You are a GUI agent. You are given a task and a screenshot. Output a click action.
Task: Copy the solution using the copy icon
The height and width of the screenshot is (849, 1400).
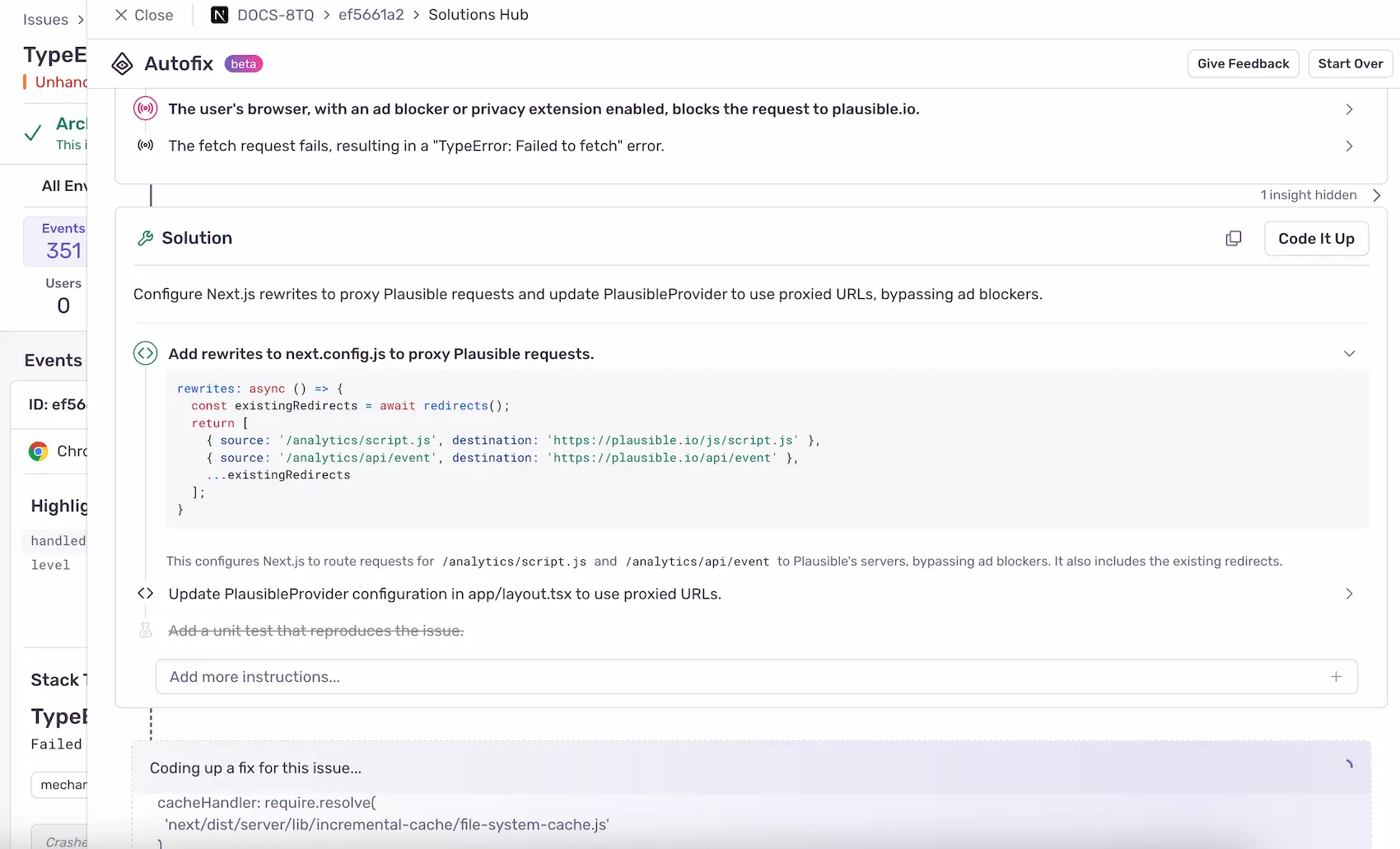coord(1233,238)
